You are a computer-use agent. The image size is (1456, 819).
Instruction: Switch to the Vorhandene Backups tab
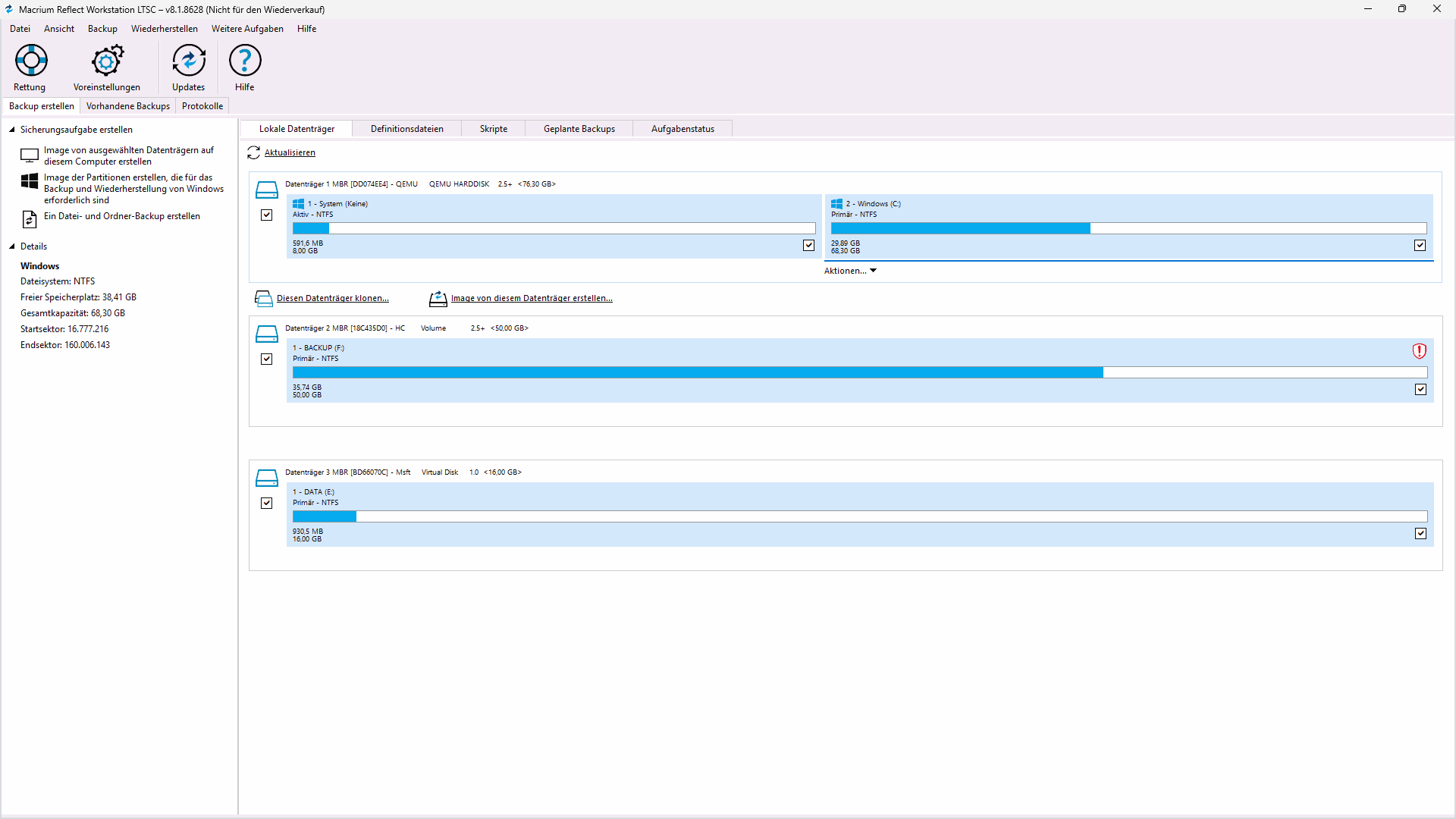128,106
